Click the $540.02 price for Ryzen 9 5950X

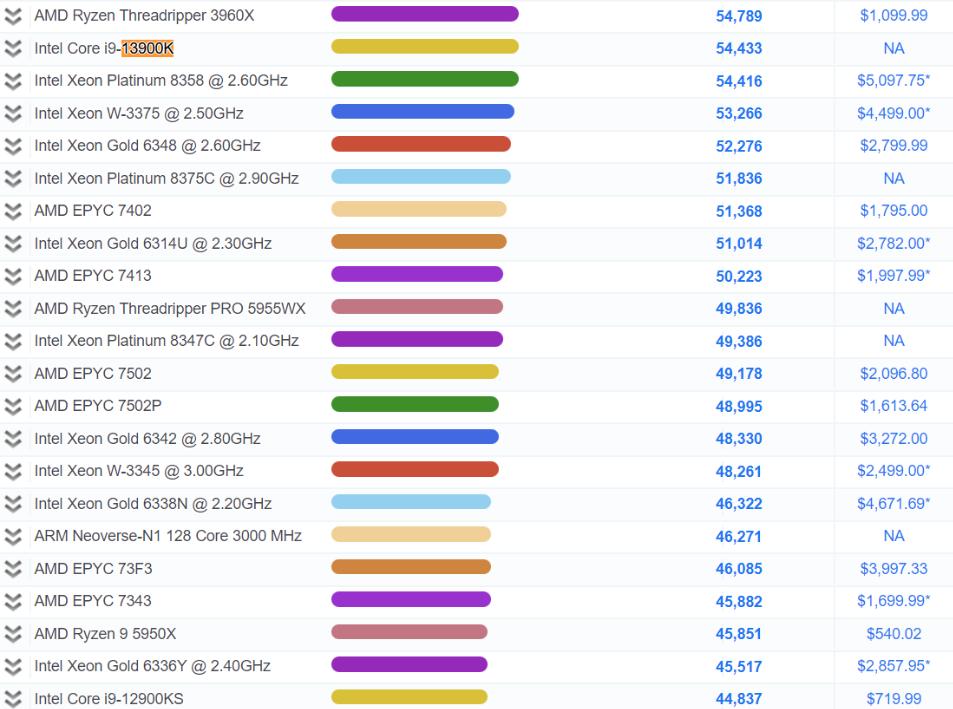(x=893, y=632)
